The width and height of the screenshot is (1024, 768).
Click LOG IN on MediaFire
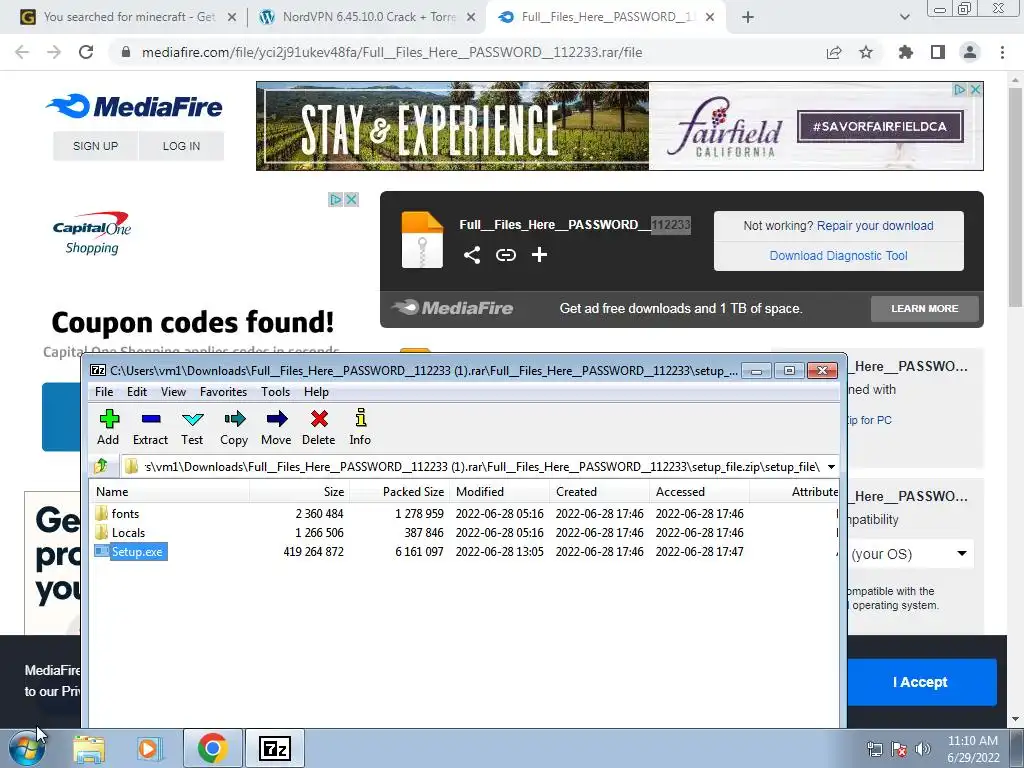coord(182,146)
